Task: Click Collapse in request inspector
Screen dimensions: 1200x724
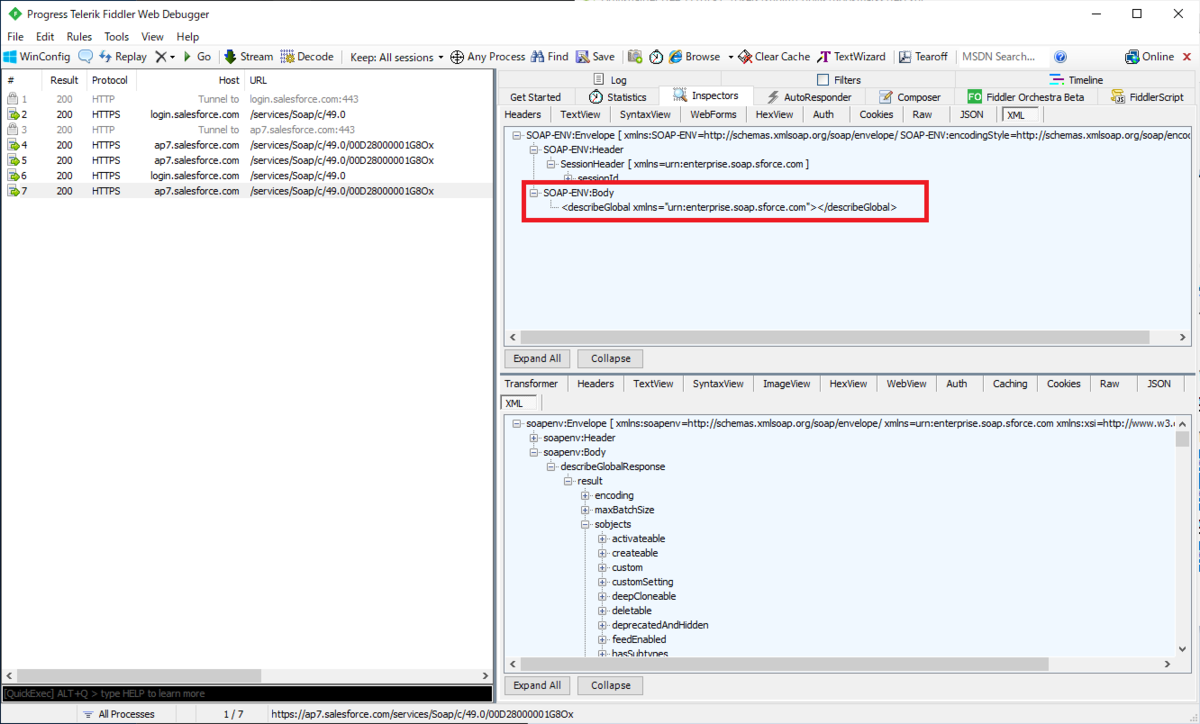Action: coord(610,358)
